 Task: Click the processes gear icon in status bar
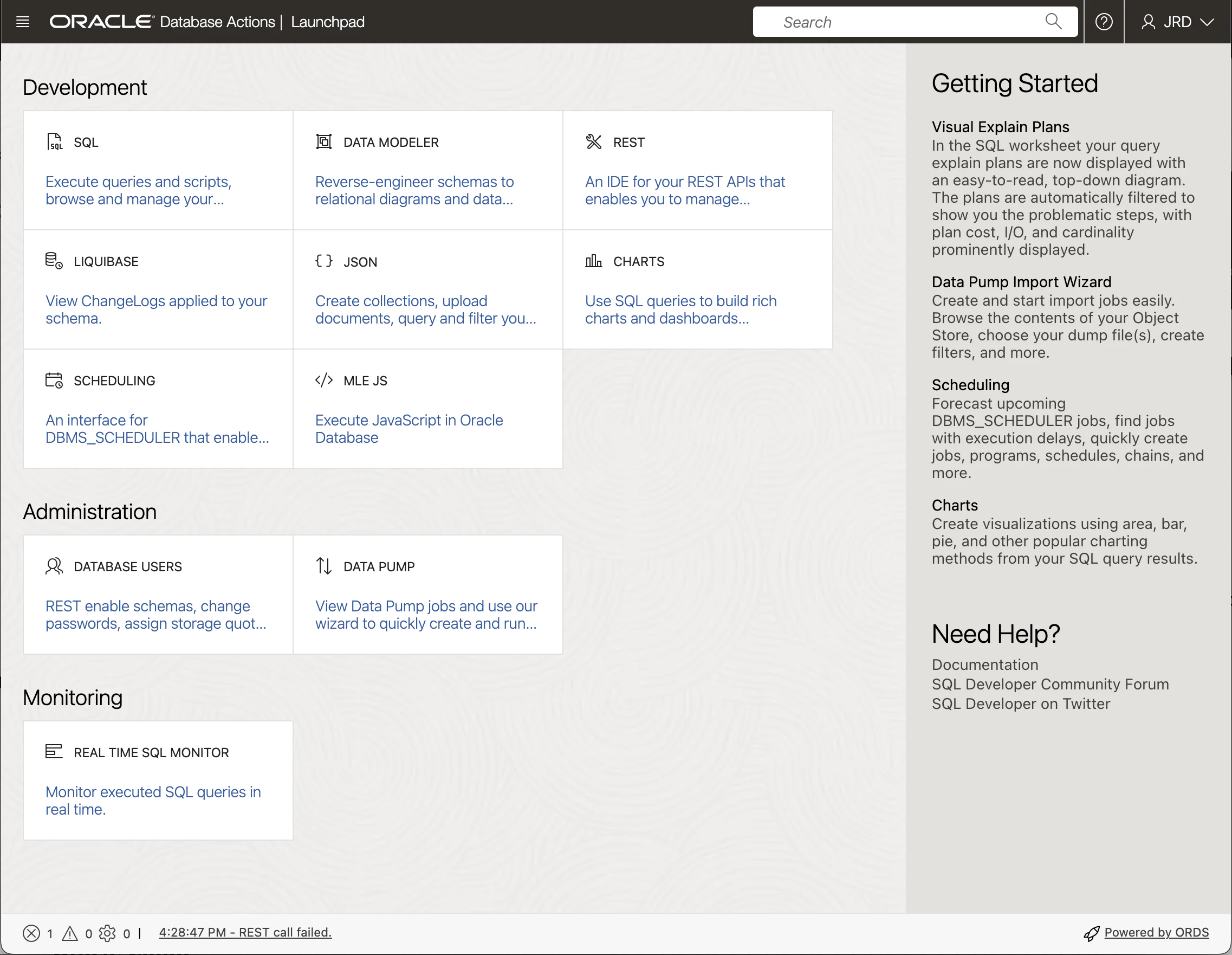pos(107,933)
